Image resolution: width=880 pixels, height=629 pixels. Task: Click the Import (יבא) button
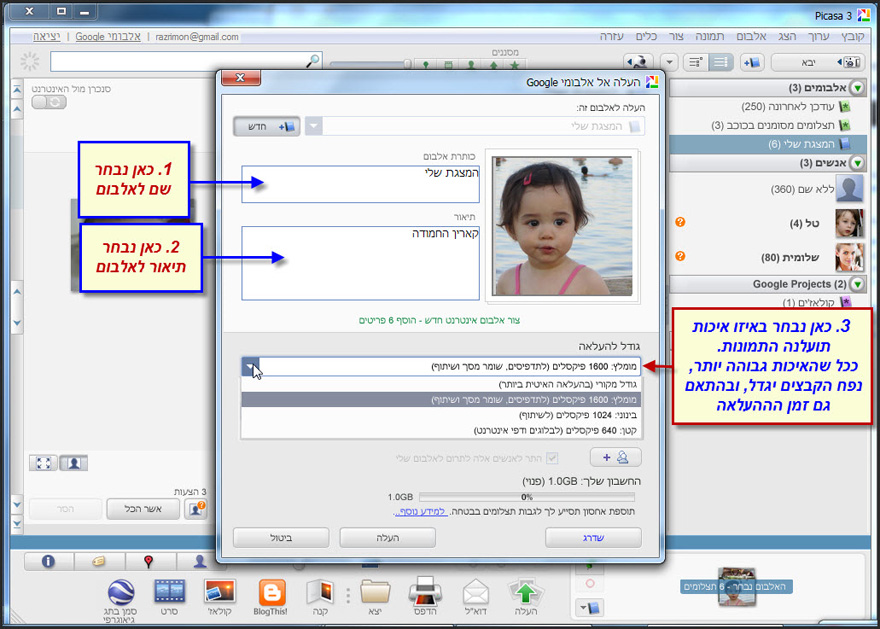click(818, 62)
